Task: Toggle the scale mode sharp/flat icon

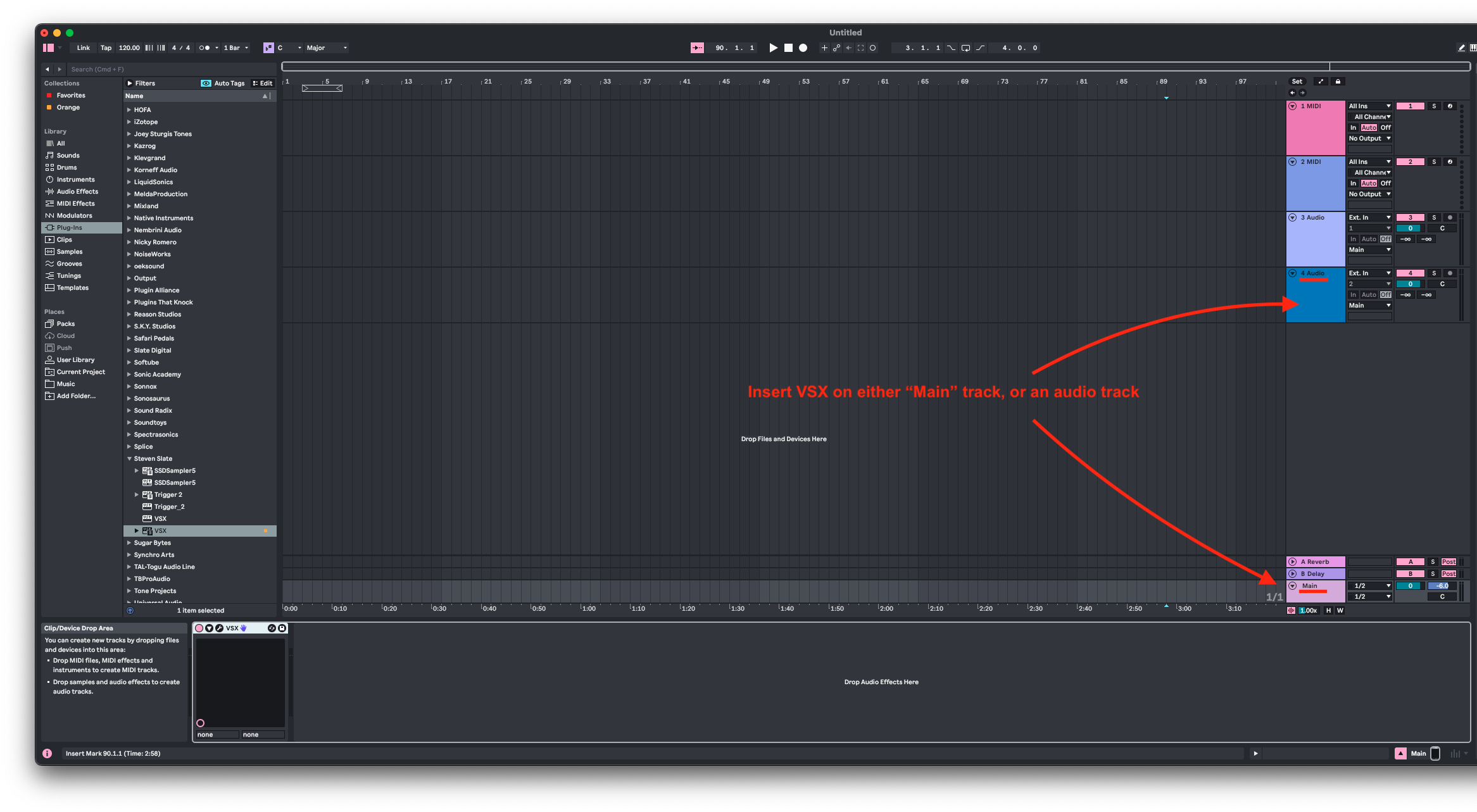Action: [x=268, y=48]
